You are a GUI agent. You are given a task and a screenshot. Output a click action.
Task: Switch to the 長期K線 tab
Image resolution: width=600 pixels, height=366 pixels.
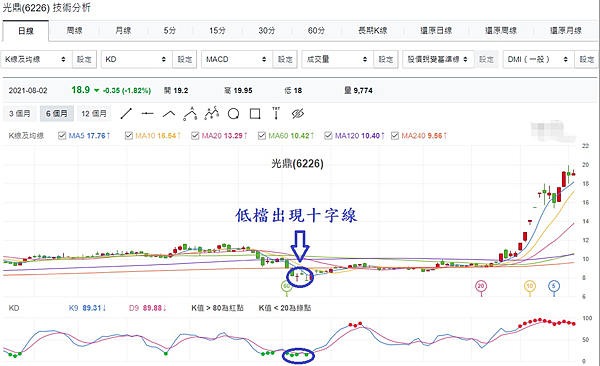tap(372, 31)
